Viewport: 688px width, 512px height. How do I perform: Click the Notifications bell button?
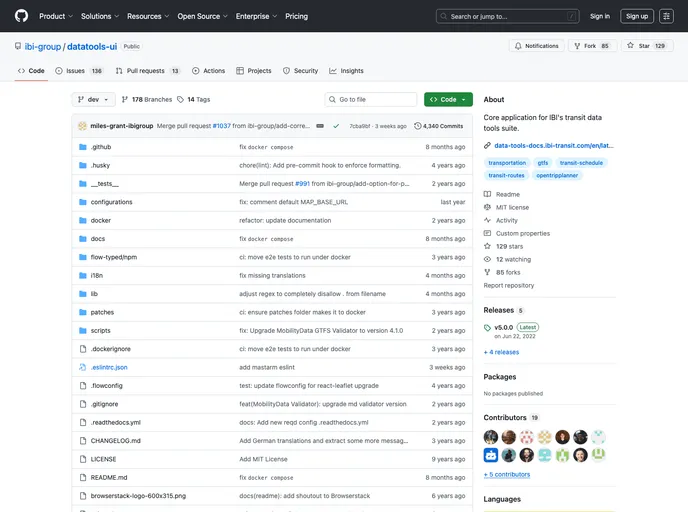point(537,46)
